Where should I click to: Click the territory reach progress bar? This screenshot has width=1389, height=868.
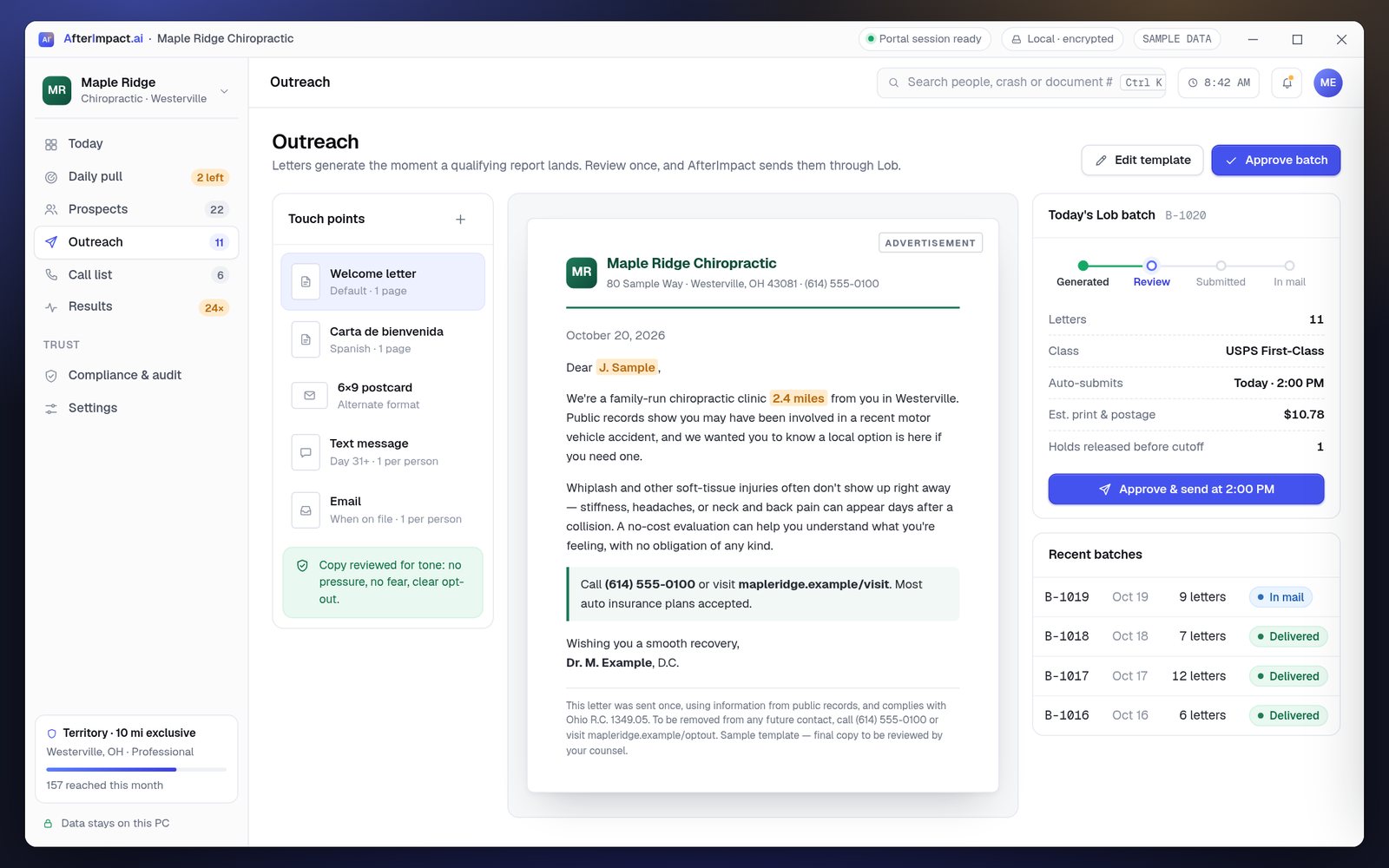pyautogui.click(x=136, y=770)
